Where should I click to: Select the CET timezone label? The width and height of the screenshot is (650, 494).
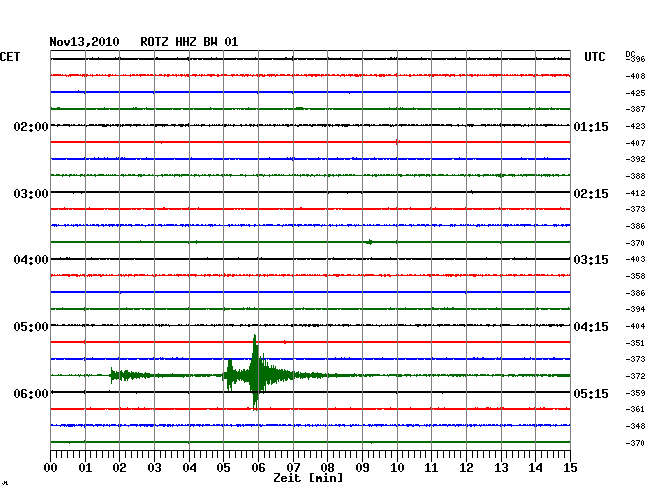pyautogui.click(x=10, y=57)
